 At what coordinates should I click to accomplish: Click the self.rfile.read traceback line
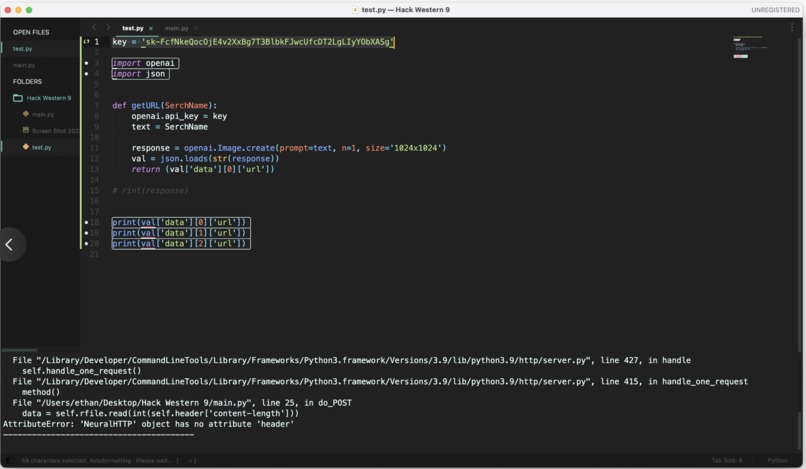pyautogui.click(x=160, y=413)
